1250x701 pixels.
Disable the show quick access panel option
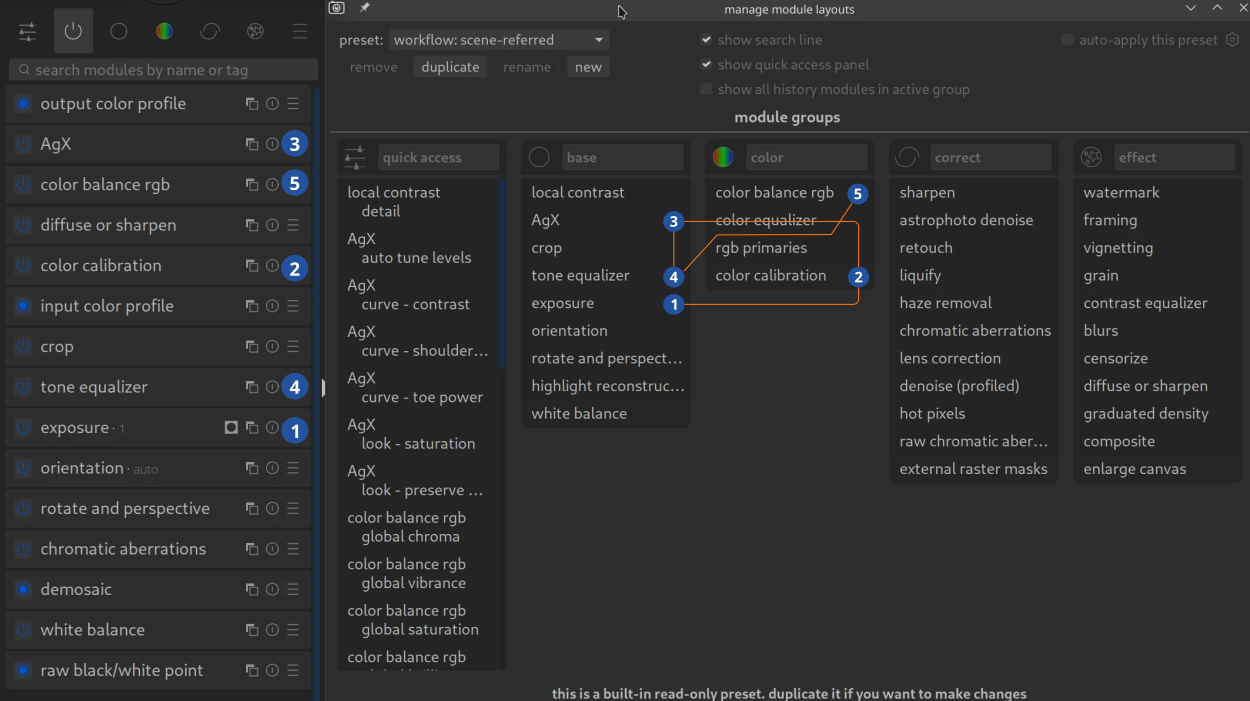pos(707,65)
